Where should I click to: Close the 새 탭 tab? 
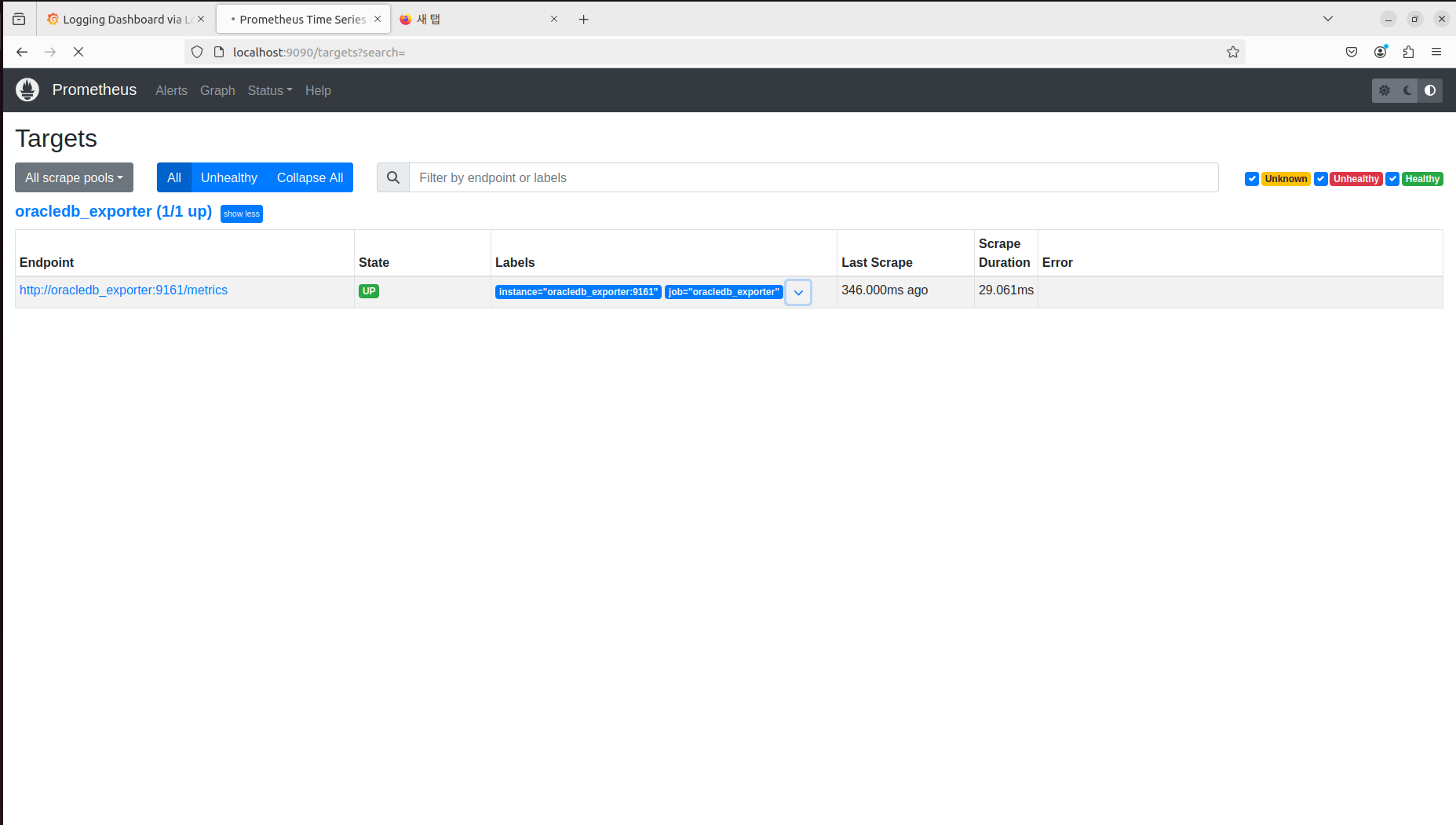tap(554, 19)
